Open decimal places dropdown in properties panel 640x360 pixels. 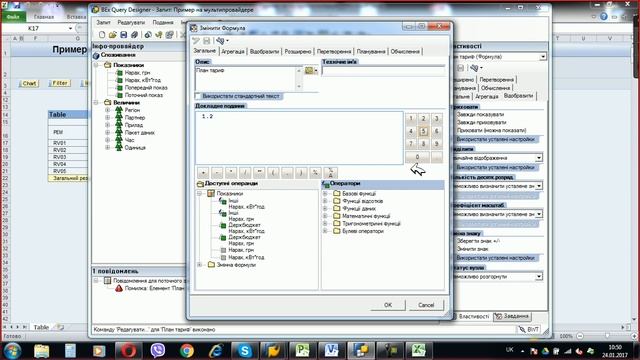click(539, 186)
